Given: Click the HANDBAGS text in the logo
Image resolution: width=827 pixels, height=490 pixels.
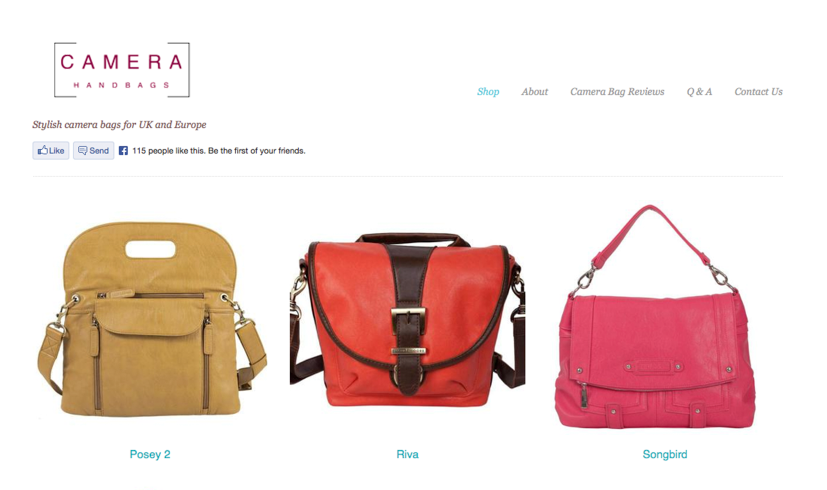Looking at the screenshot, I should (x=121, y=85).
